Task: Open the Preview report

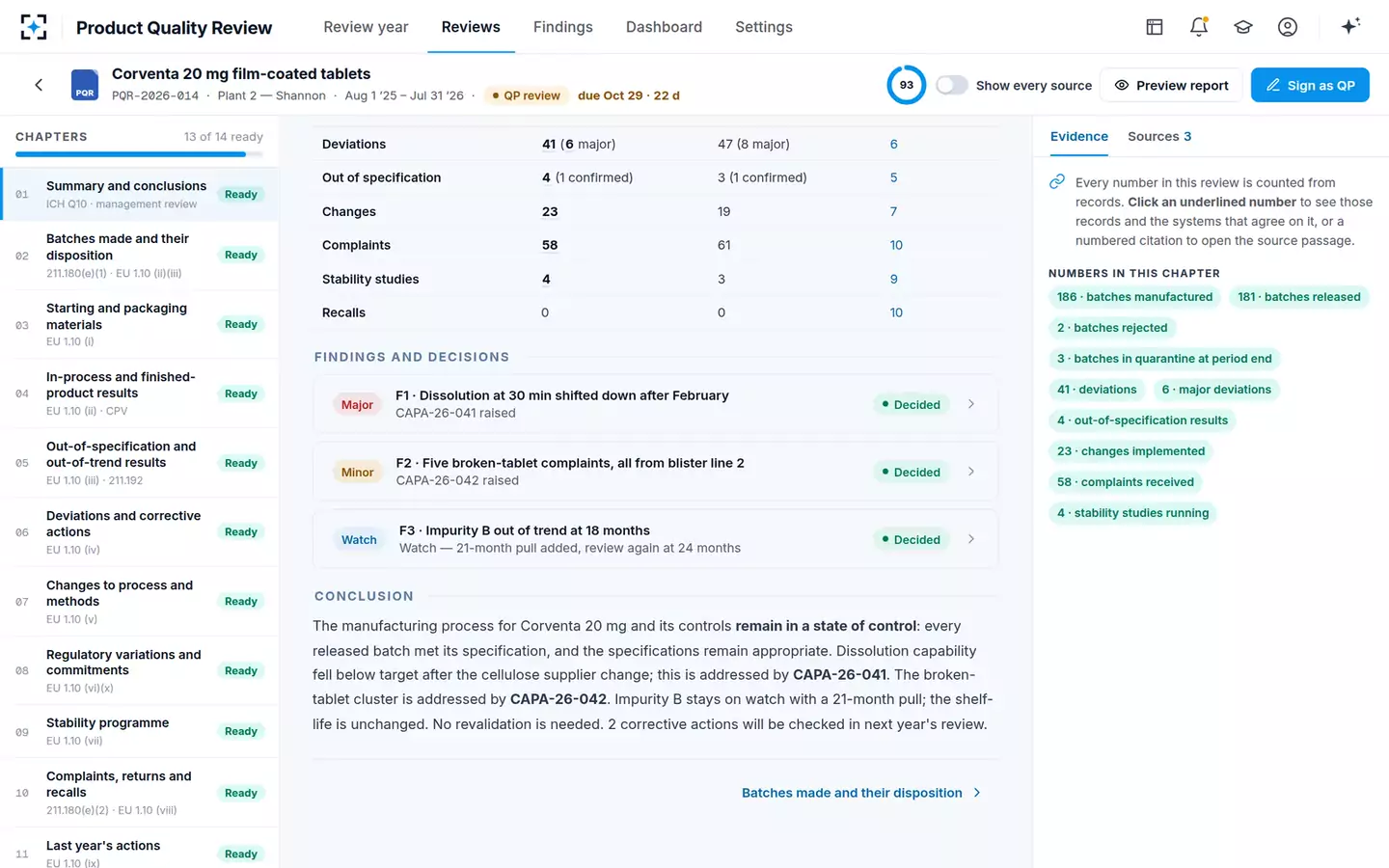Action: [x=1171, y=85]
